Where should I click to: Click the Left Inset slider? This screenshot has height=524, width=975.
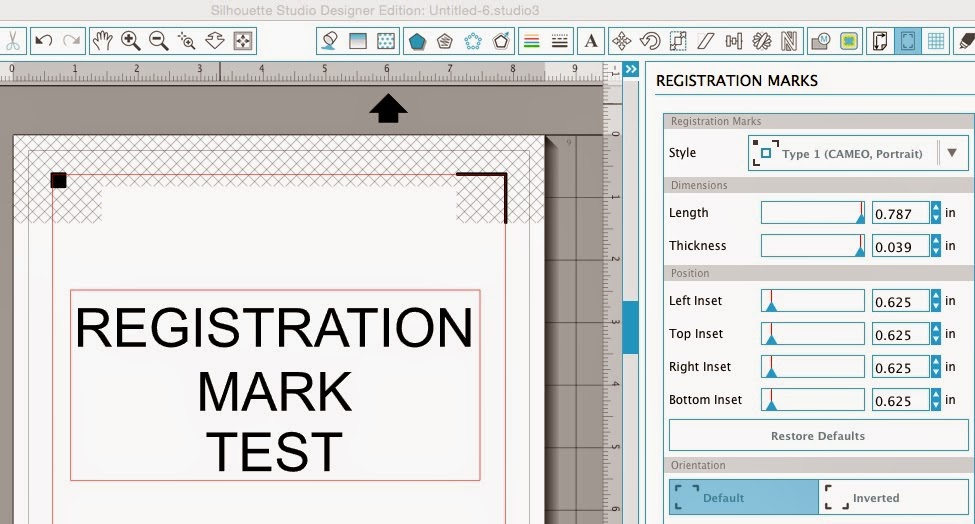click(x=813, y=301)
